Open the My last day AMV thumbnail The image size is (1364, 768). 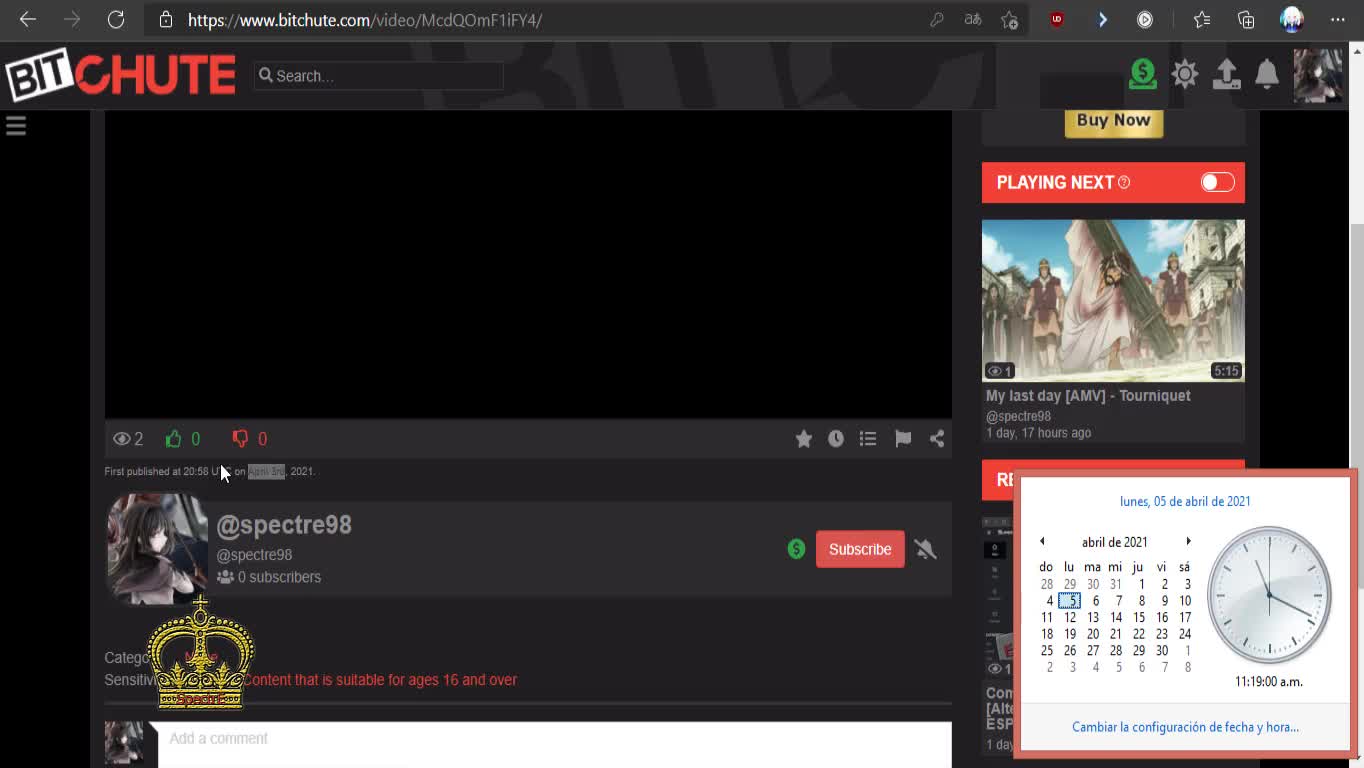point(1113,300)
